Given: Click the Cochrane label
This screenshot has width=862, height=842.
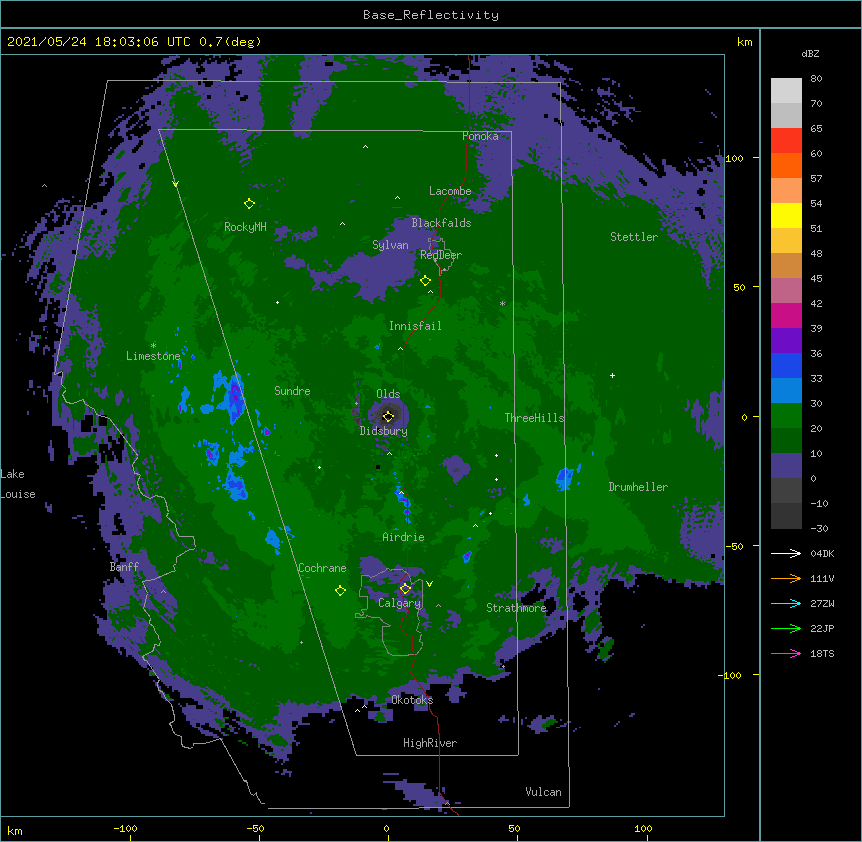Looking at the screenshot, I should [x=322, y=568].
